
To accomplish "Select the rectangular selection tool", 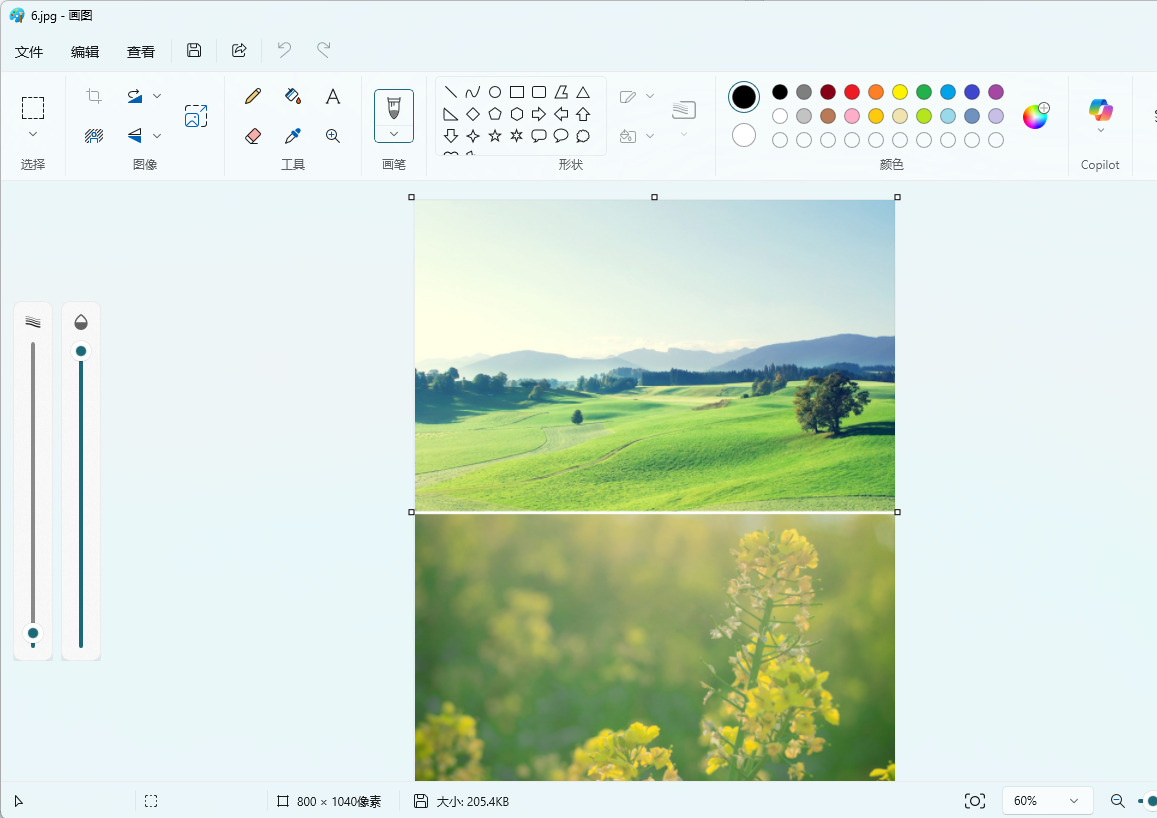I will pyautogui.click(x=32, y=108).
